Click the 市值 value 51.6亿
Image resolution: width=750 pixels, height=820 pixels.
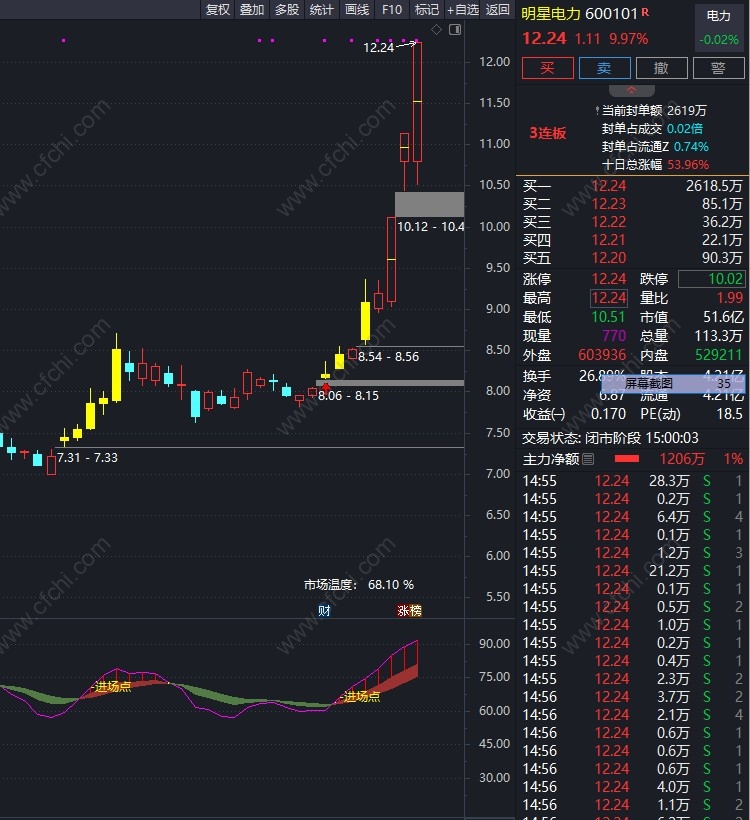tap(723, 317)
